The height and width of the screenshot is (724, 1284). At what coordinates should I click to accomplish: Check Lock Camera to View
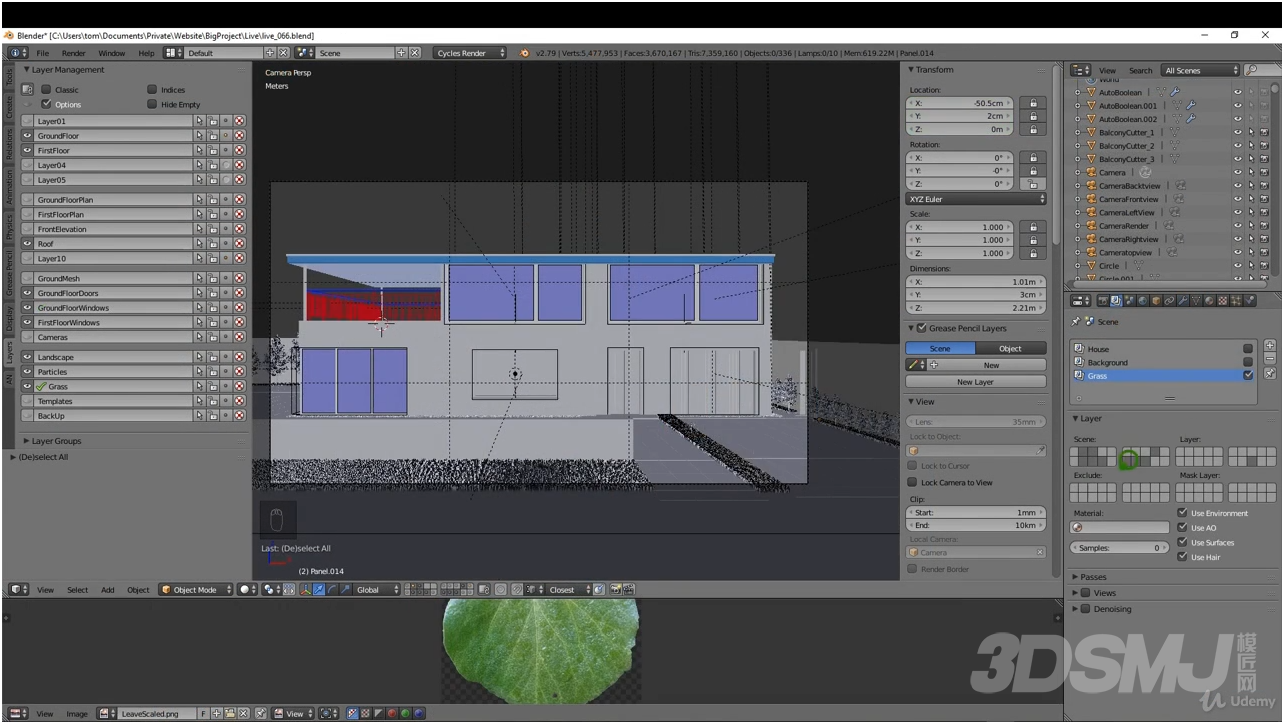click(x=912, y=482)
